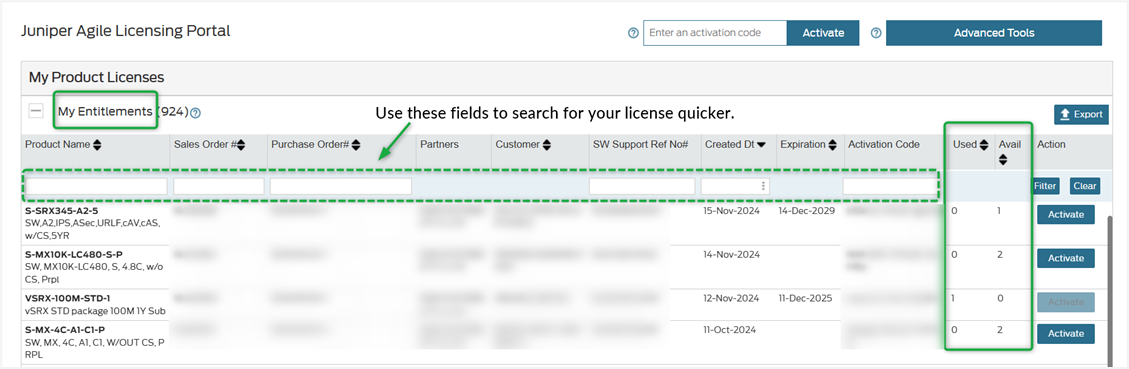Collapse the My Entitlements section
The width and height of the screenshot is (1129, 369).
click(x=36, y=112)
